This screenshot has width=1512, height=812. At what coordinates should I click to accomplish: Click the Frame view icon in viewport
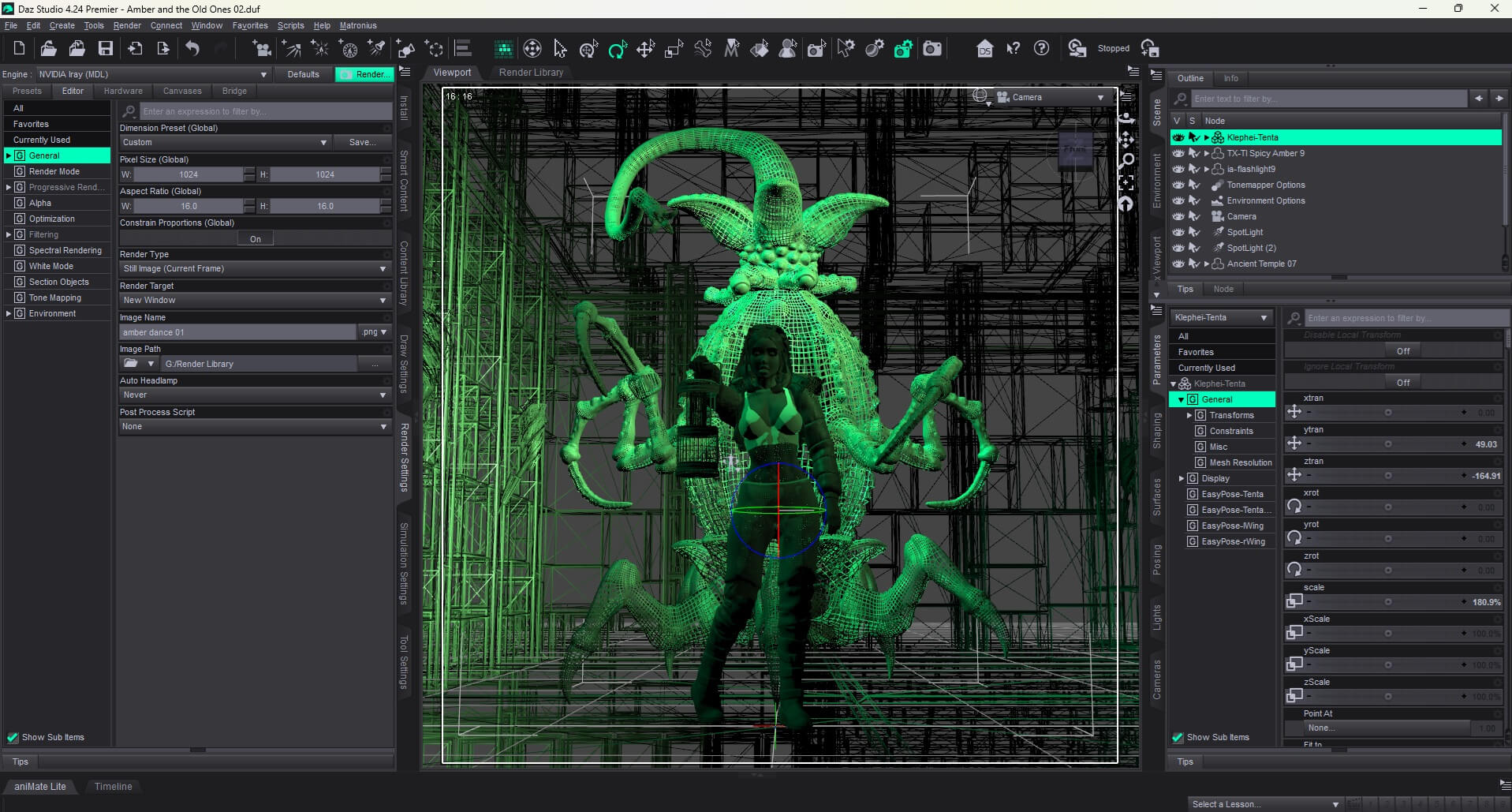[1126, 183]
